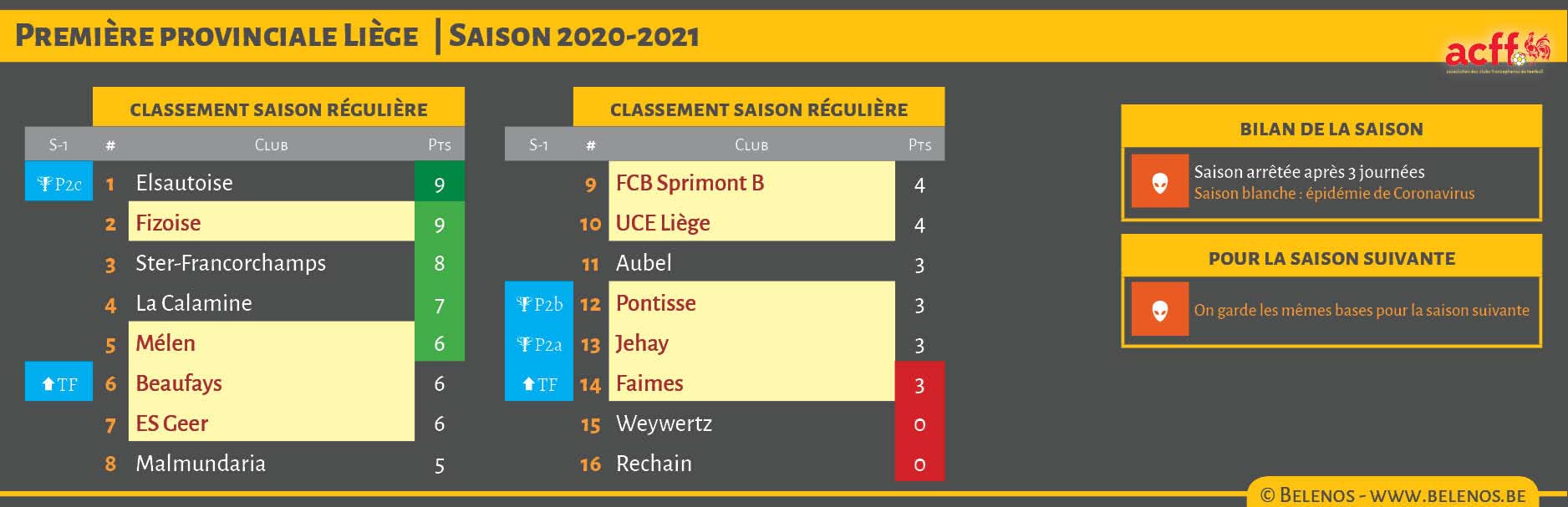Click the ACFF logo
Screen dimensions: 1568x507
tap(1496, 52)
